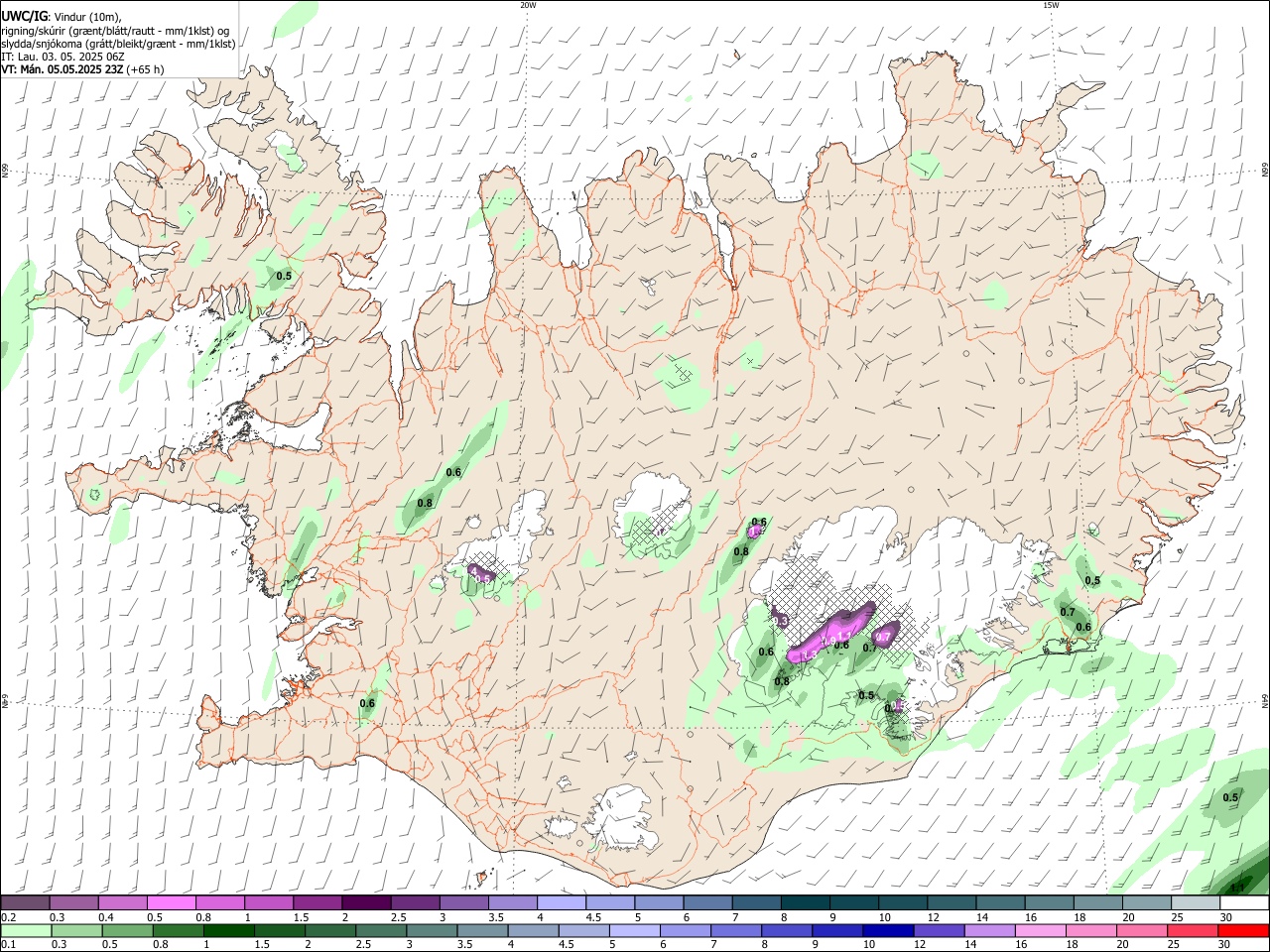The height and width of the screenshot is (952, 1270).
Task: Pick the white snow scale swatch above 30
Action: pos(1244,903)
